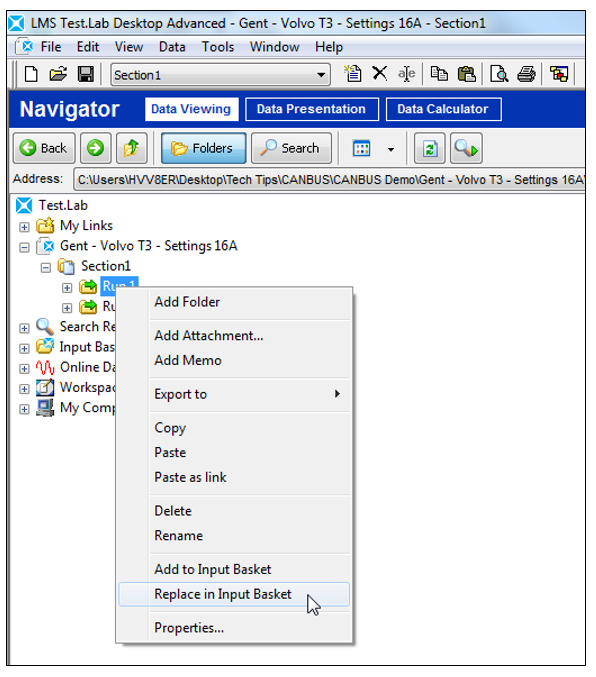Image resolution: width=596 pixels, height=677 pixels.
Task: Click the Refresh icon in navigator bar
Action: pyautogui.click(x=430, y=149)
